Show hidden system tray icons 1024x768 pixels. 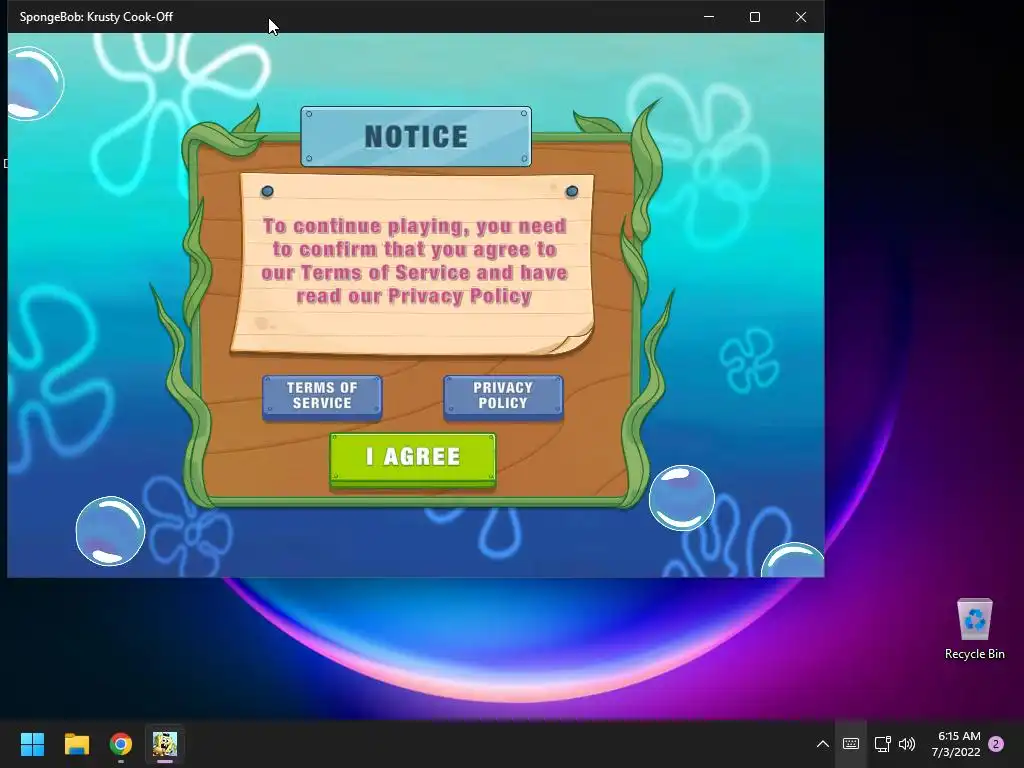pyautogui.click(x=823, y=744)
